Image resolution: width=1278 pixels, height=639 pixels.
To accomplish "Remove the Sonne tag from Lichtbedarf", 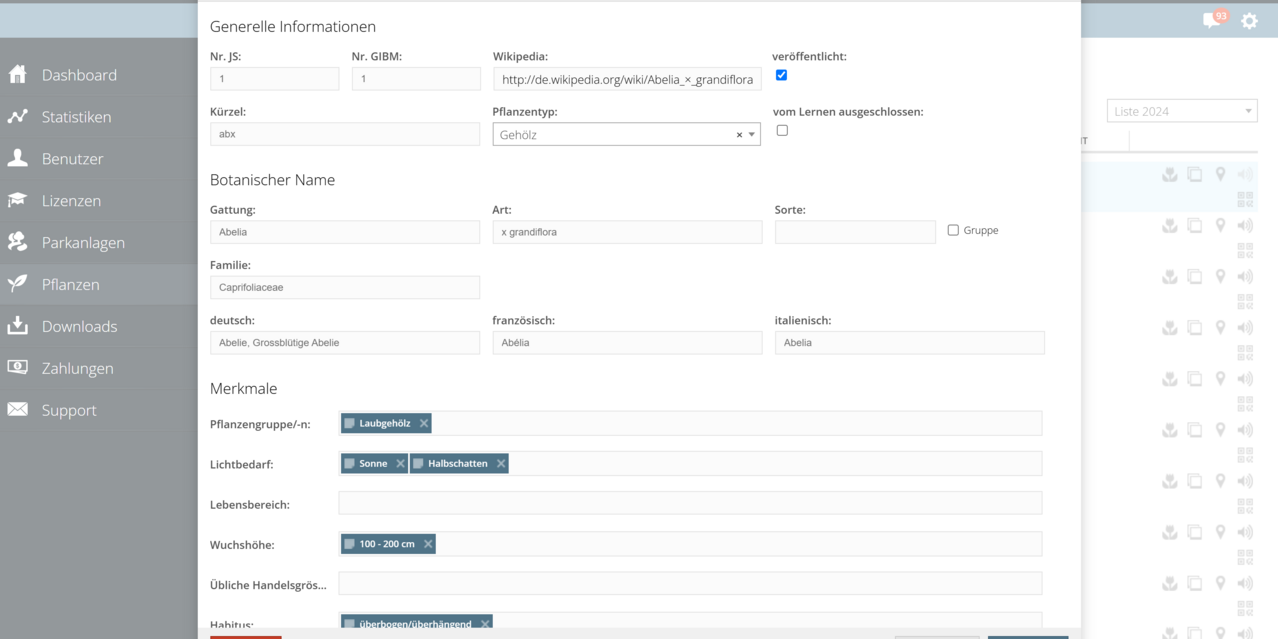I will coord(400,464).
